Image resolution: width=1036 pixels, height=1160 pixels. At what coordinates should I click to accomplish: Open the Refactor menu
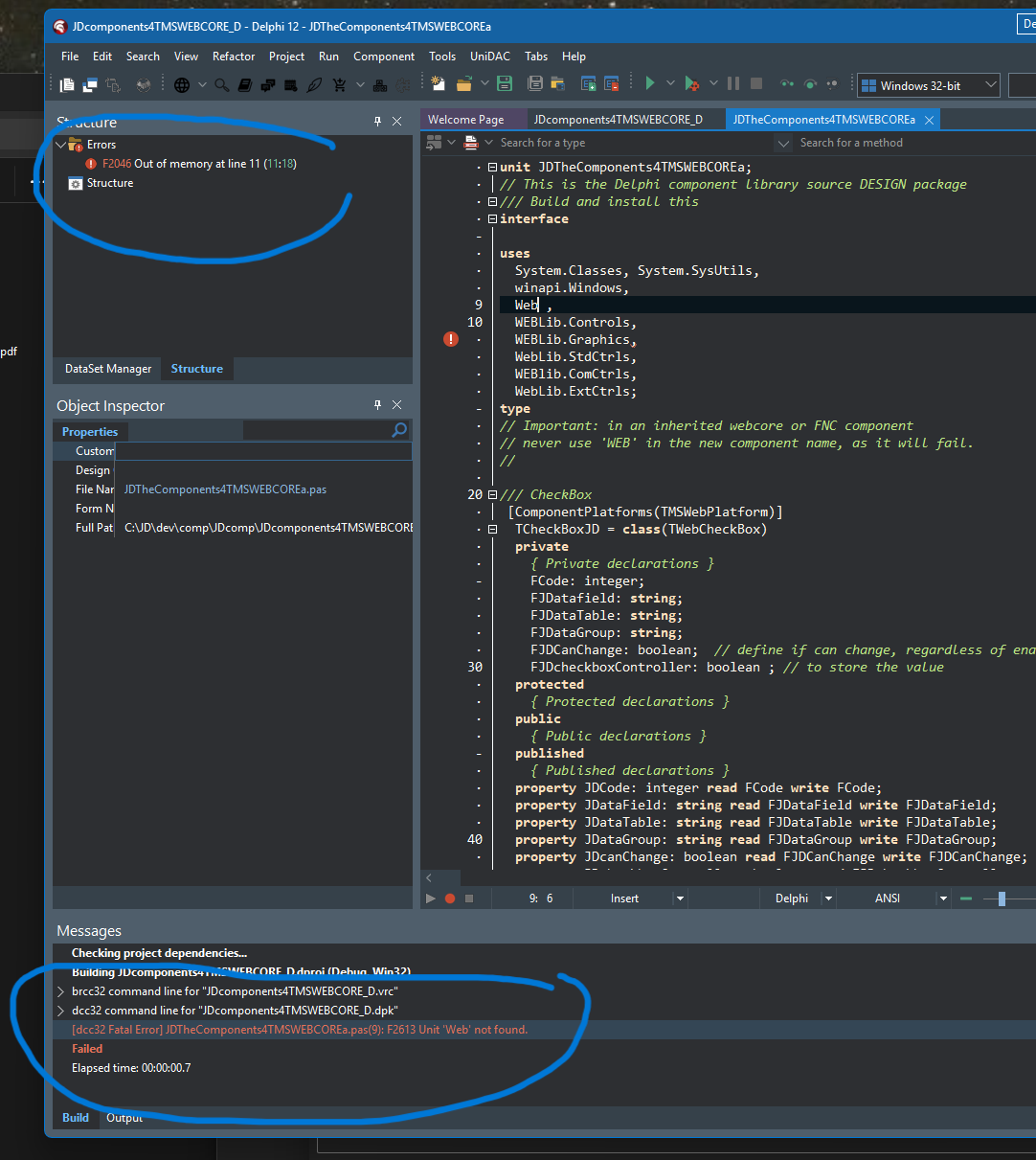(234, 57)
